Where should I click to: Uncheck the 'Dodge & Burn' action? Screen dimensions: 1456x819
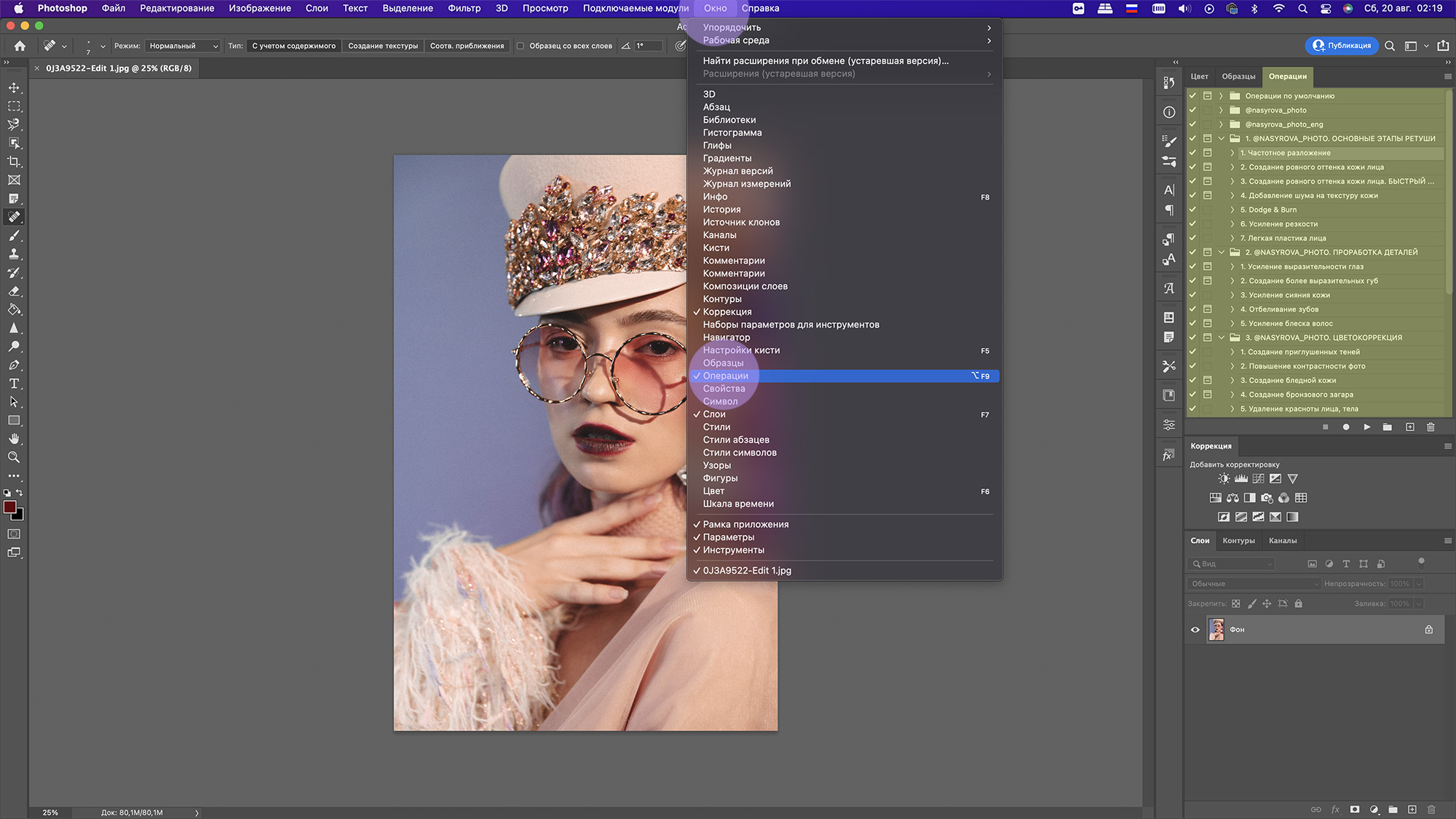click(x=1192, y=210)
